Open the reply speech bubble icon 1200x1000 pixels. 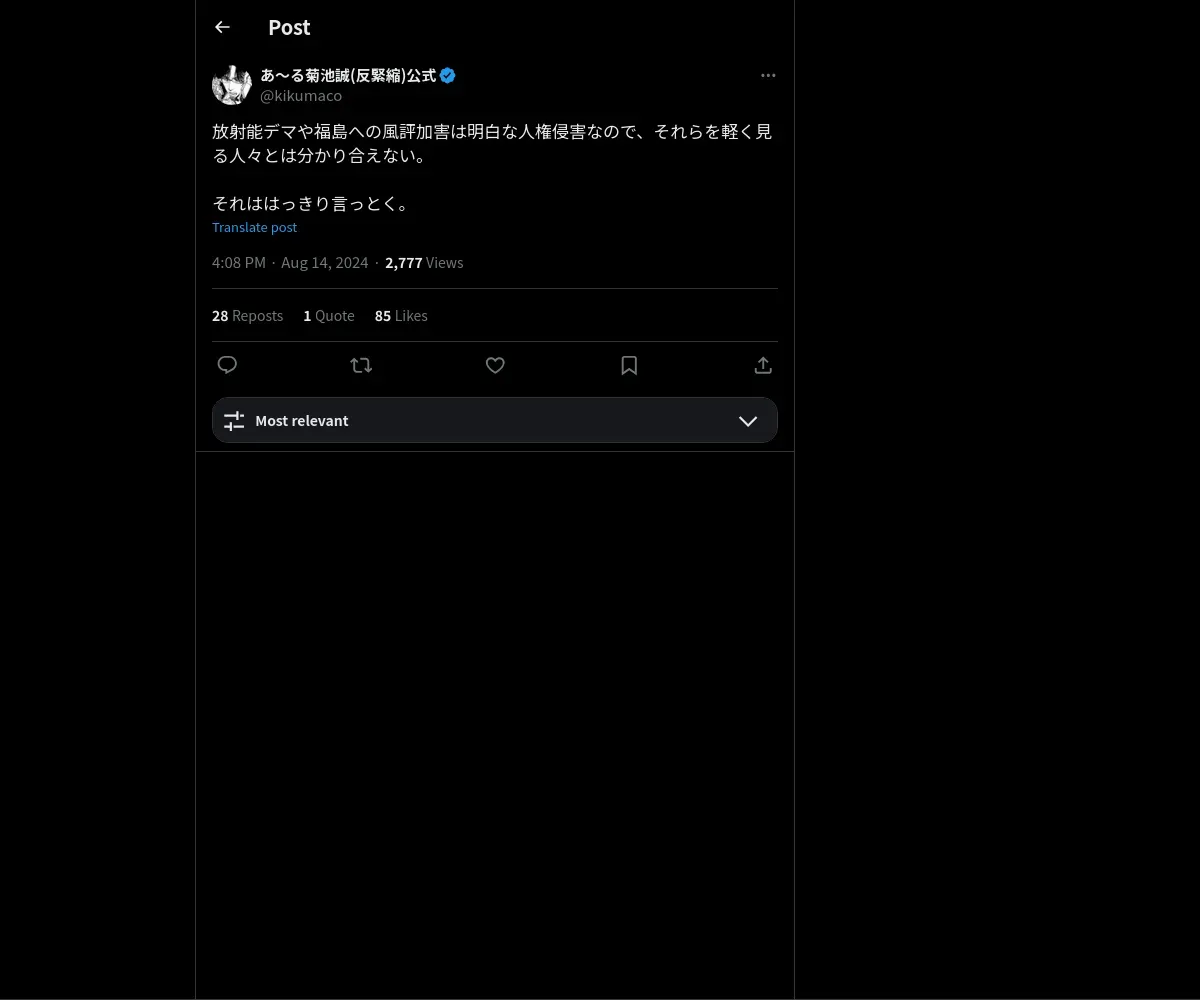point(227,365)
